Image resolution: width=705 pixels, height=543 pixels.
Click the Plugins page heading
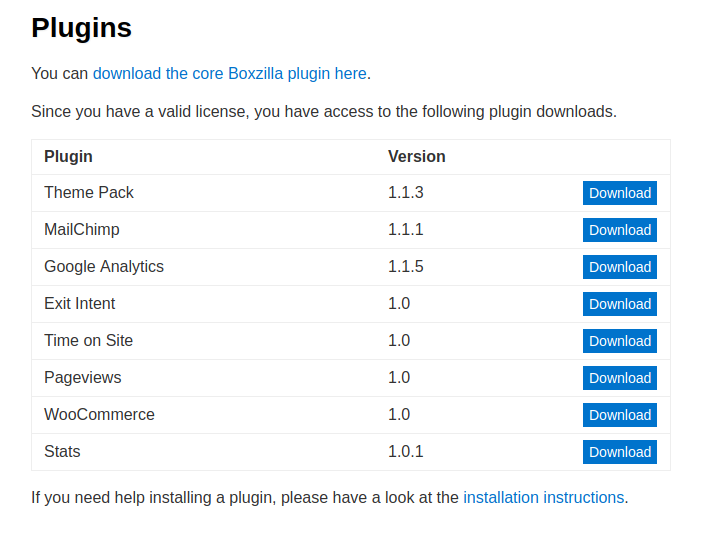81,28
